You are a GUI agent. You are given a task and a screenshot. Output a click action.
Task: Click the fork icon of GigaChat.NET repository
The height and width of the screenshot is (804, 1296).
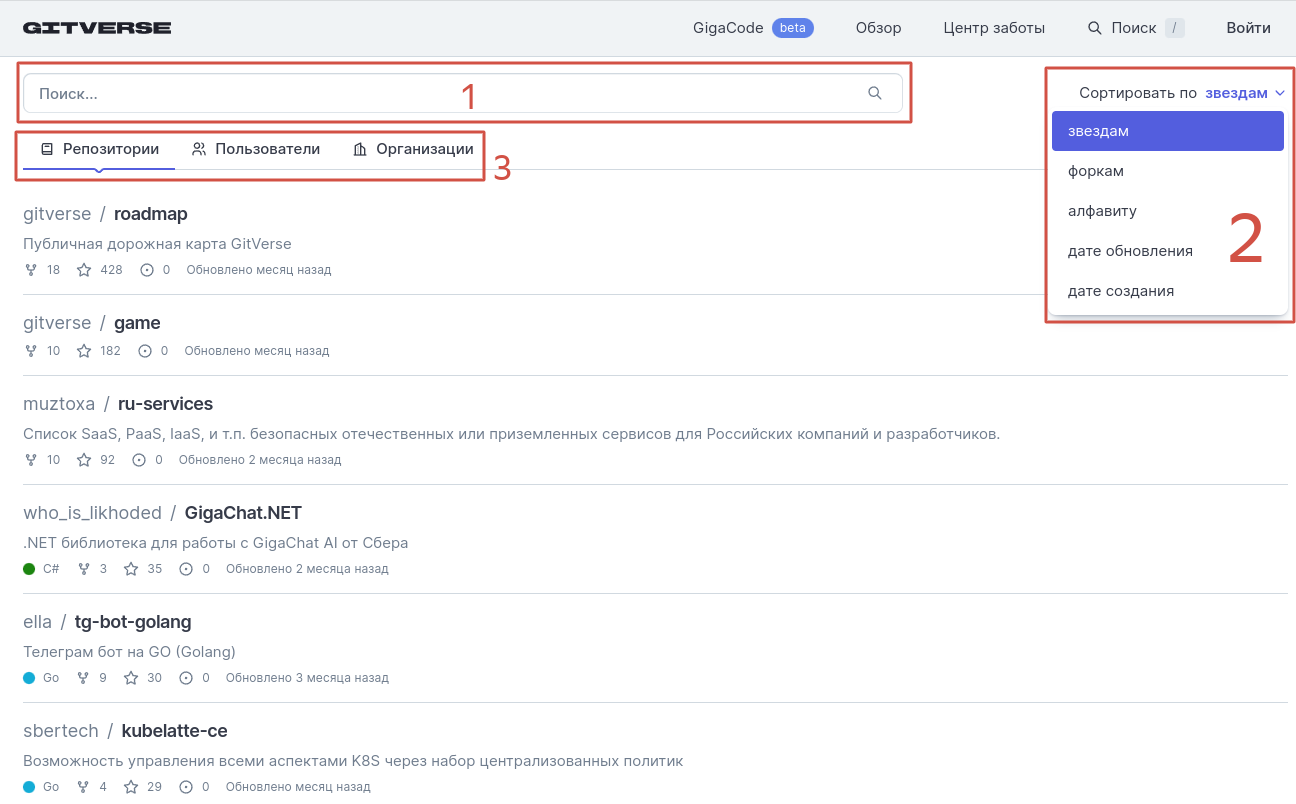pos(83,569)
